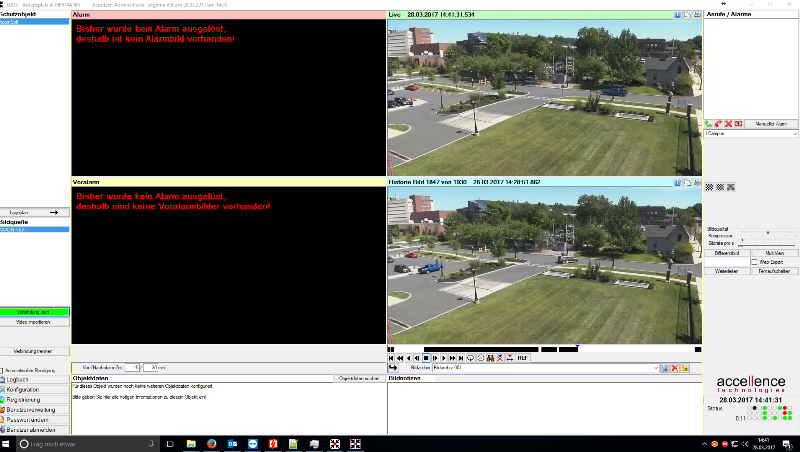Image resolution: width=800 pixels, height=452 pixels.
Task: Click the blue timeline position marker
Action: click(577, 347)
